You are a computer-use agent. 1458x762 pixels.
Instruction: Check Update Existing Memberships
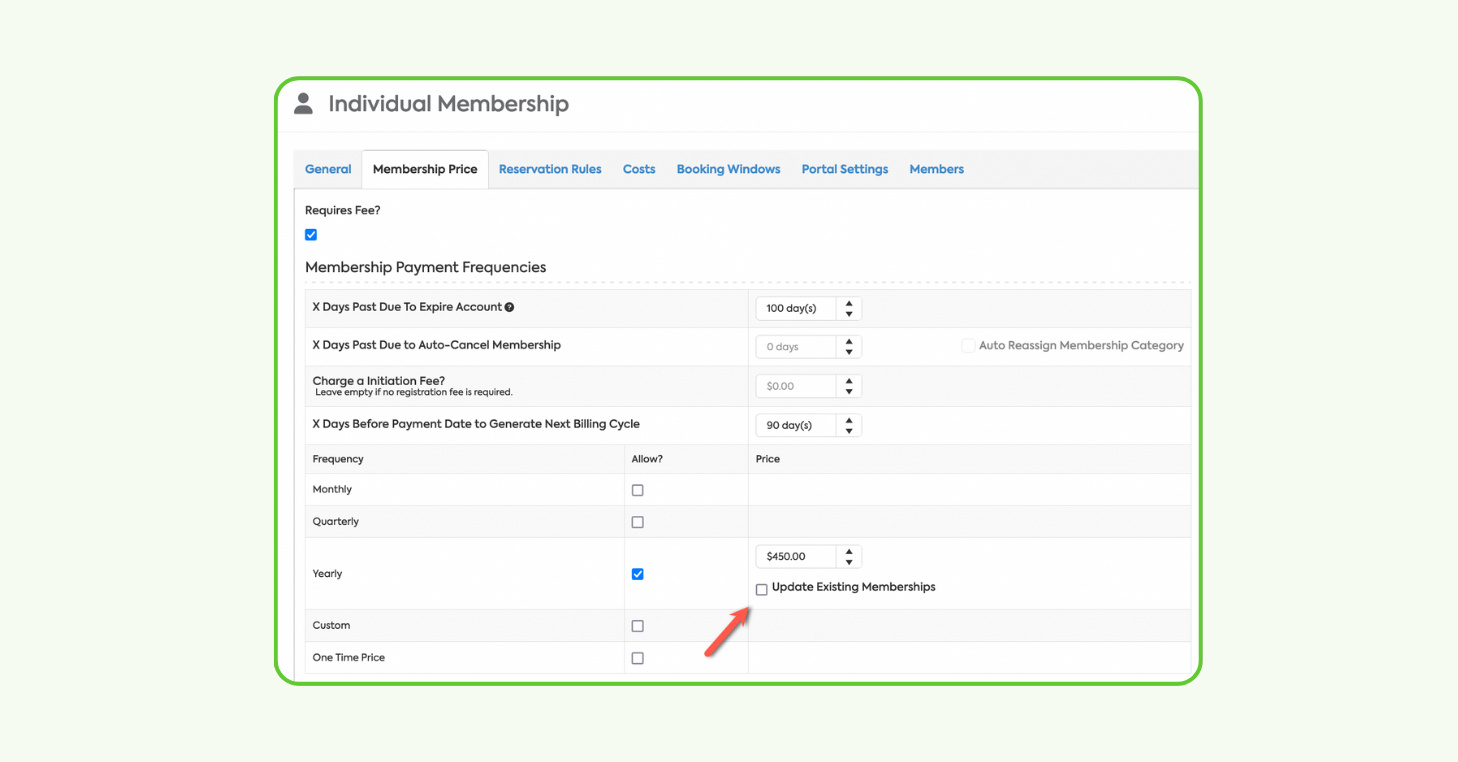click(x=761, y=589)
